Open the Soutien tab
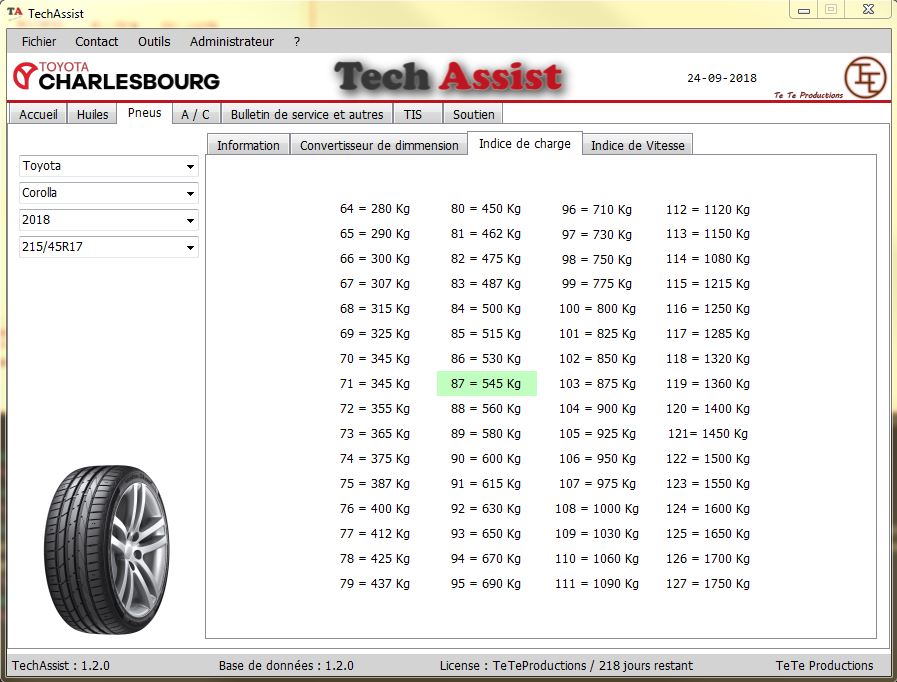This screenshot has width=897, height=682. pyautogui.click(x=473, y=114)
